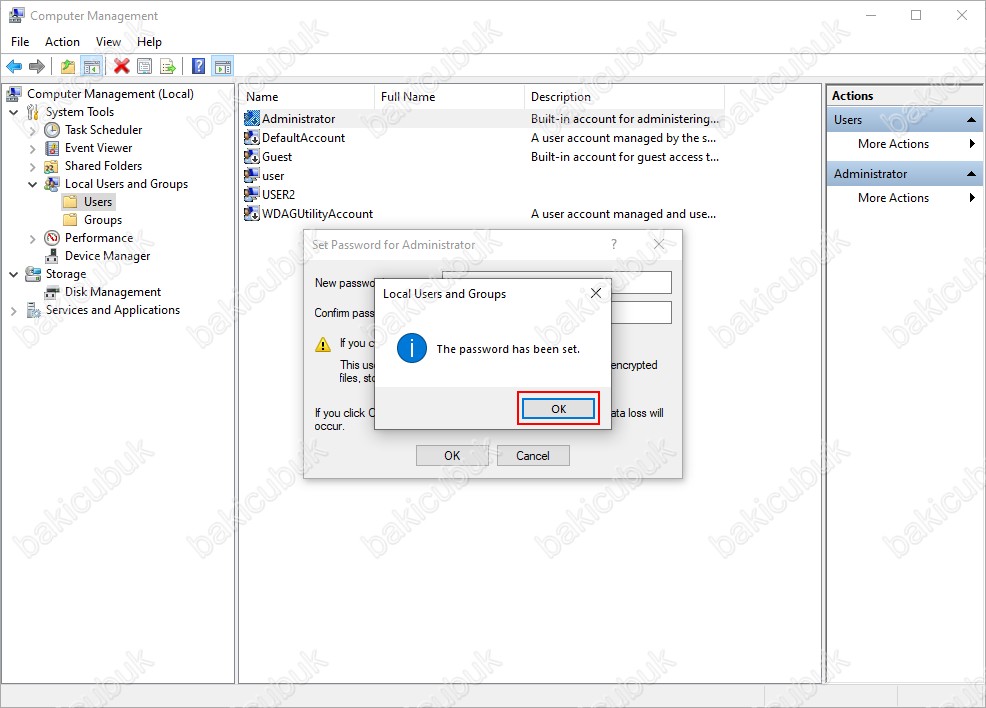Click the Storage node icon
Viewport: 986px width, 708px height.
pyautogui.click(x=33, y=274)
